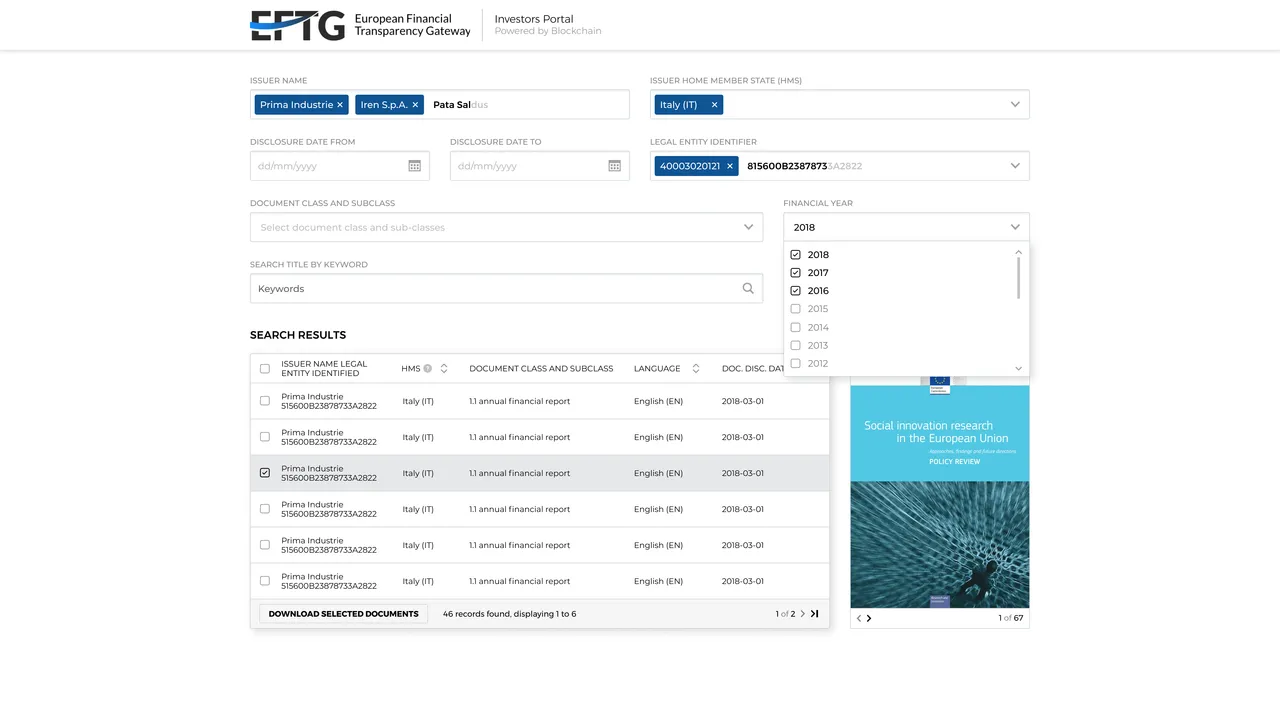The height and width of the screenshot is (720, 1280).
Task: Click the Disclosure Date To field
Action: 540,166
